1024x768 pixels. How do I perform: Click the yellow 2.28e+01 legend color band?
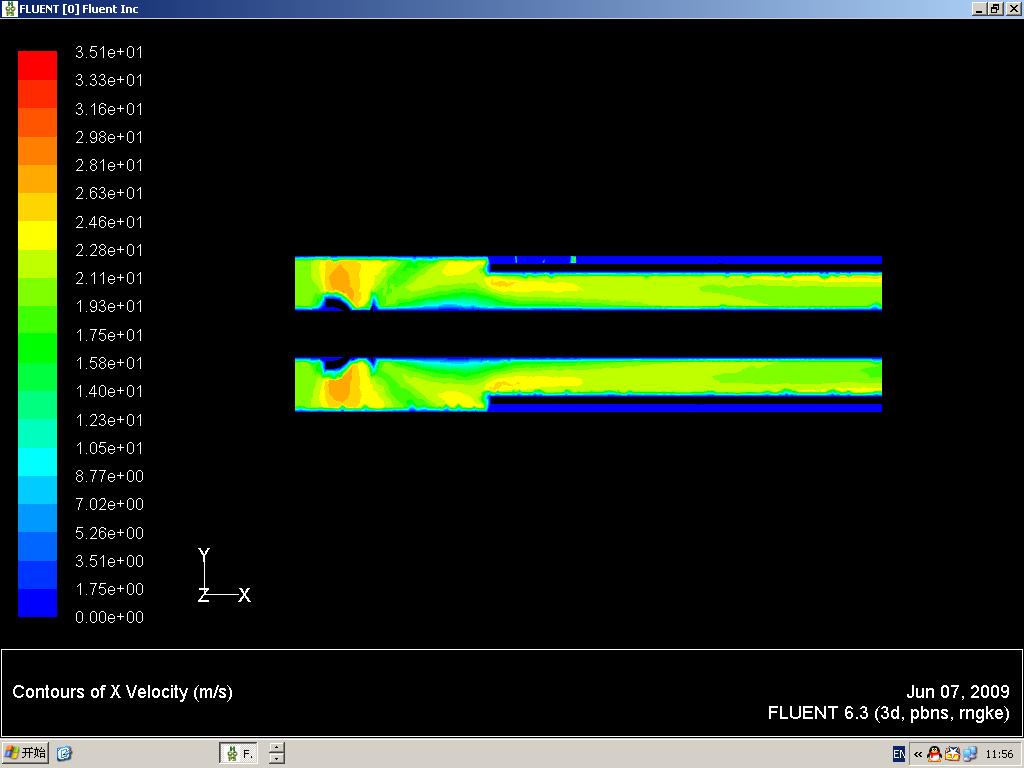(x=37, y=235)
